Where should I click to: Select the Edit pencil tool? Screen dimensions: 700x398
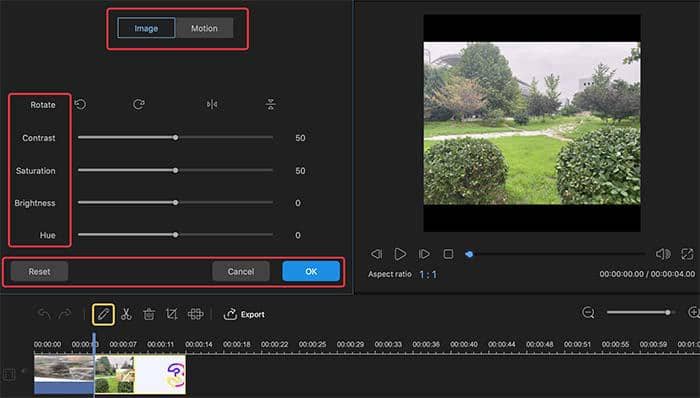(103, 314)
